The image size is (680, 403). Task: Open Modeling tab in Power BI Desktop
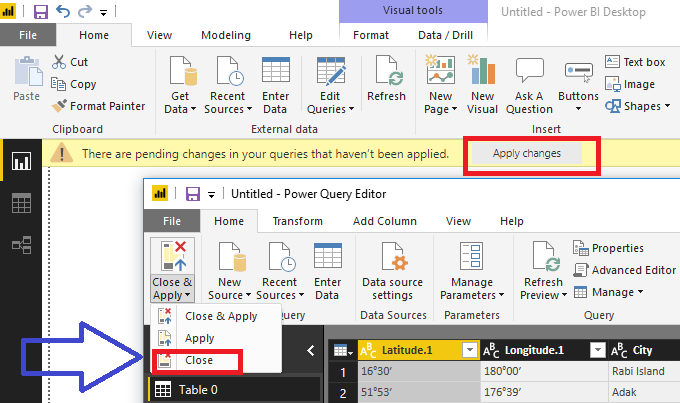[x=226, y=35]
